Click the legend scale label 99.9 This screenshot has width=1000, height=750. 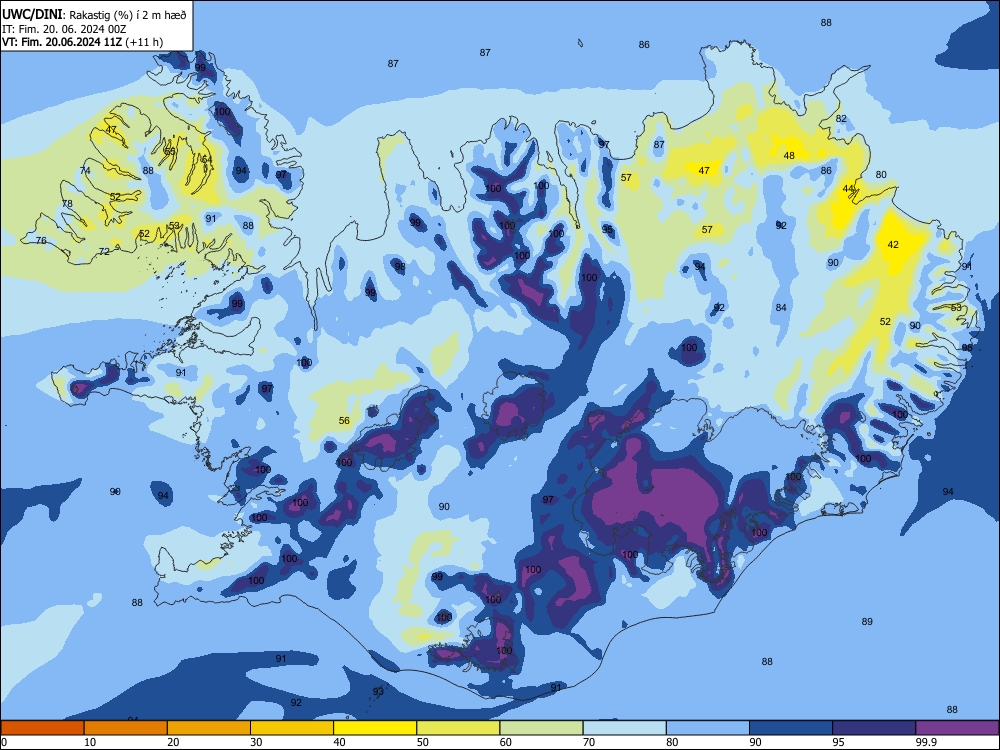(x=926, y=742)
